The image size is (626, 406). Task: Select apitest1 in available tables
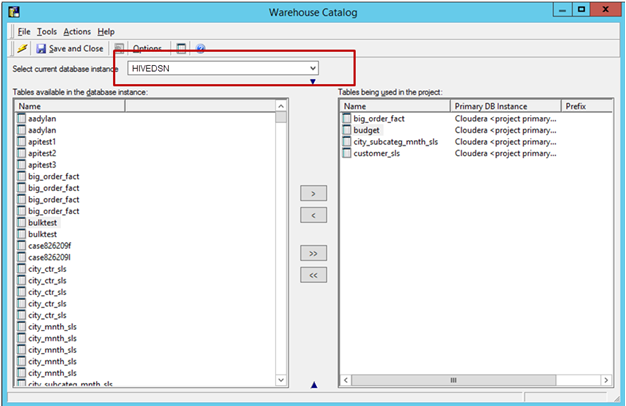click(42, 142)
